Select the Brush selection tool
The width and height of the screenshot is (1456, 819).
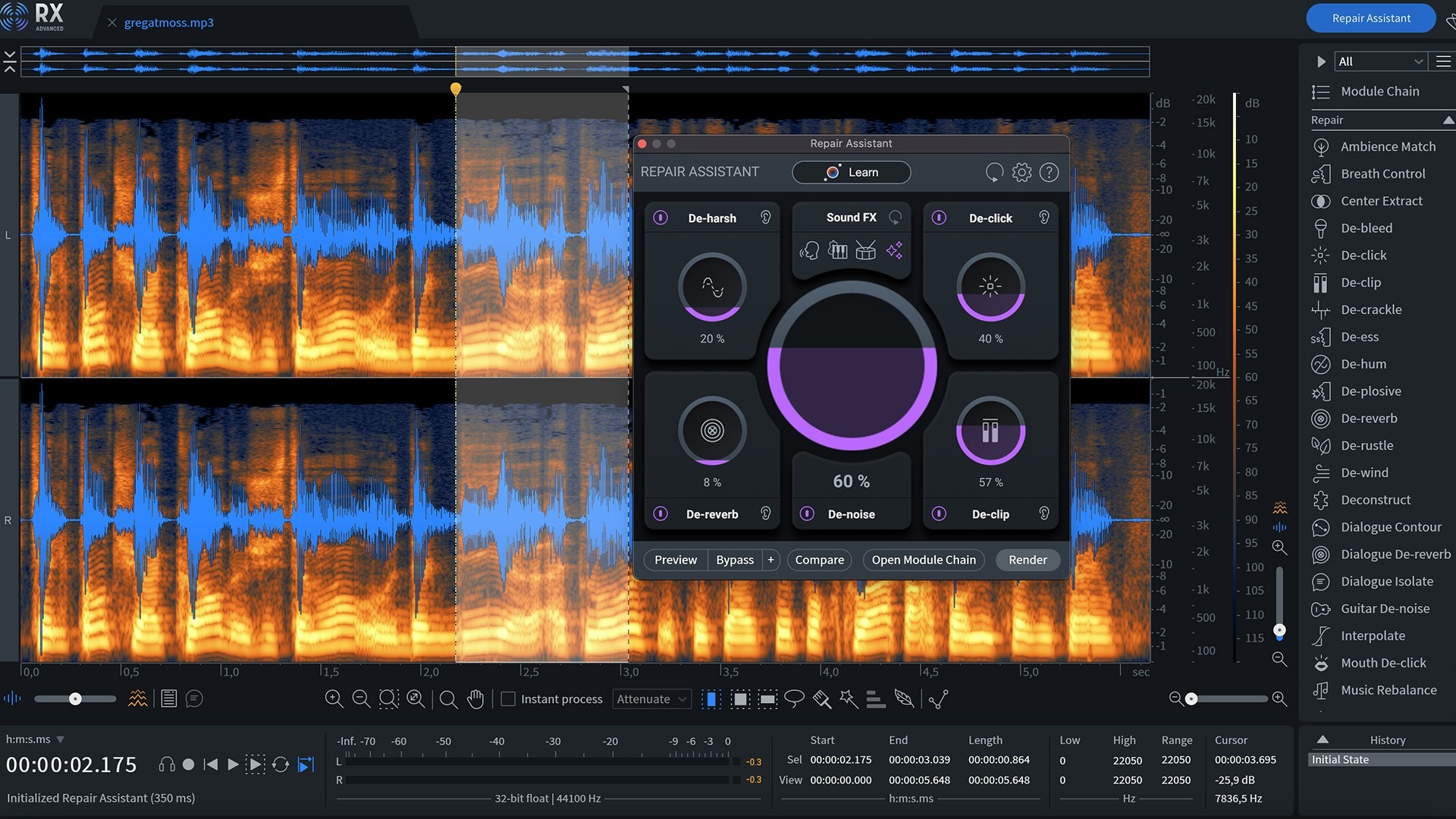(x=822, y=699)
